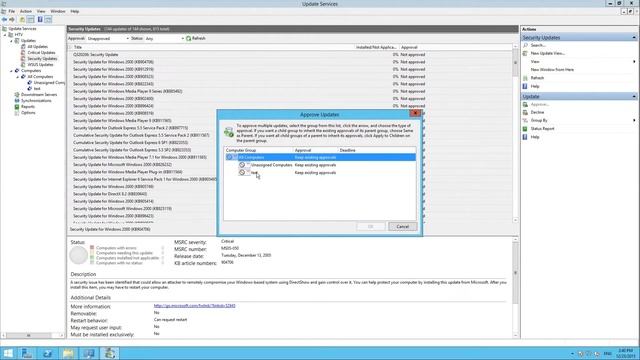Viewport: 640px width, 360px height.
Task: Click Search in Actions pane
Action: point(538,45)
